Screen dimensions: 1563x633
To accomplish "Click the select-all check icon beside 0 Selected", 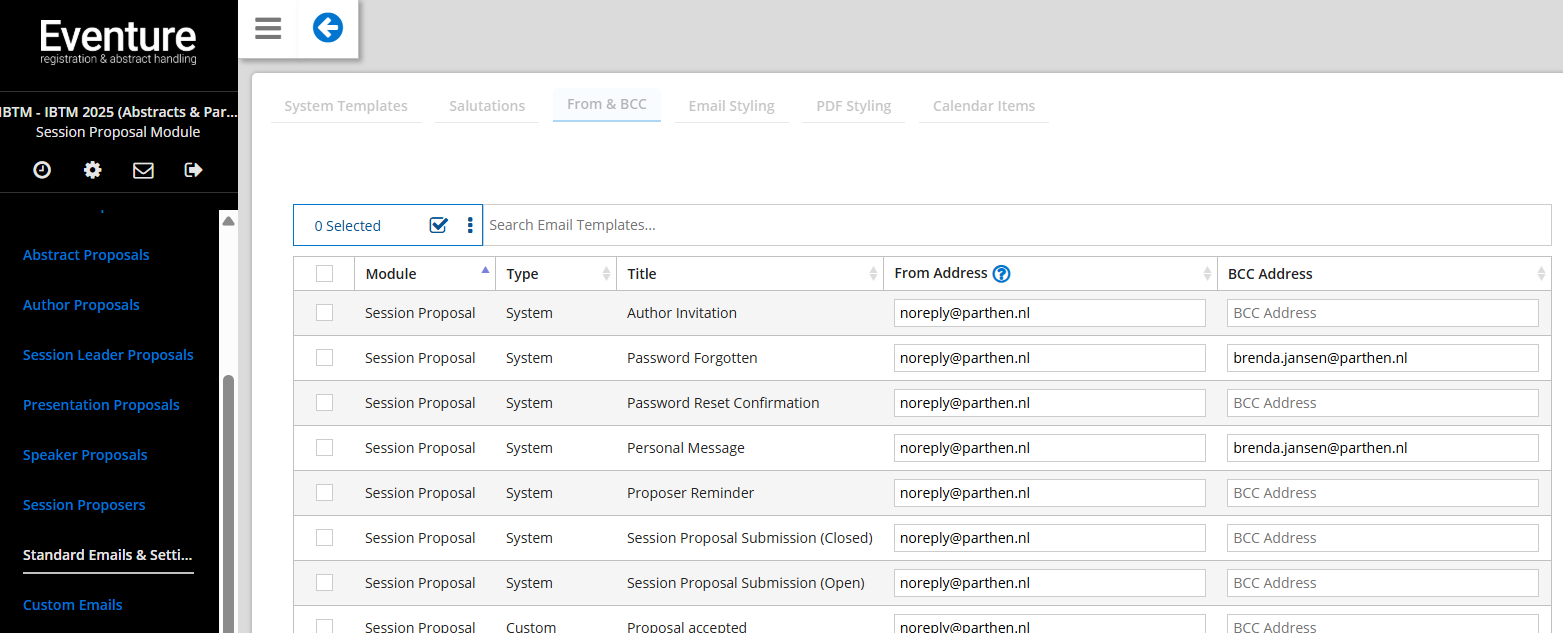I will [x=438, y=225].
